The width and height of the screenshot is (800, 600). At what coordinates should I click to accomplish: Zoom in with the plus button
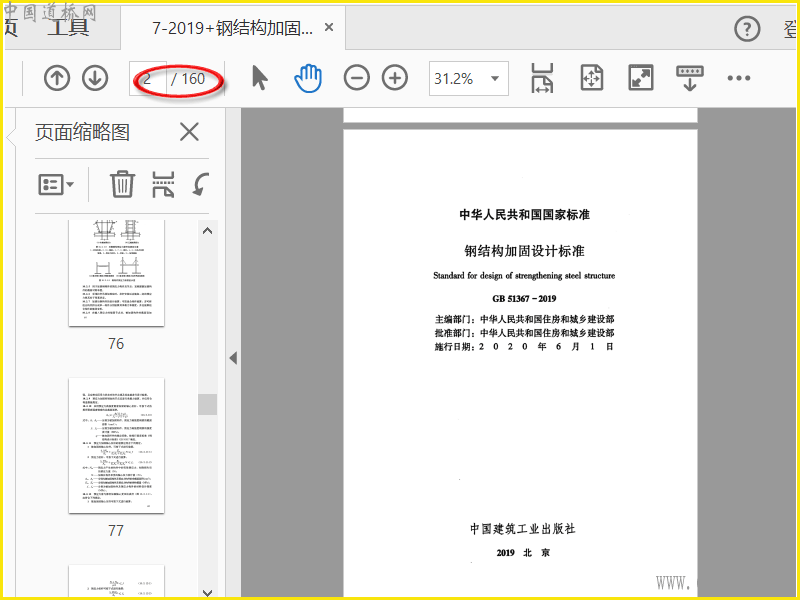coord(395,79)
